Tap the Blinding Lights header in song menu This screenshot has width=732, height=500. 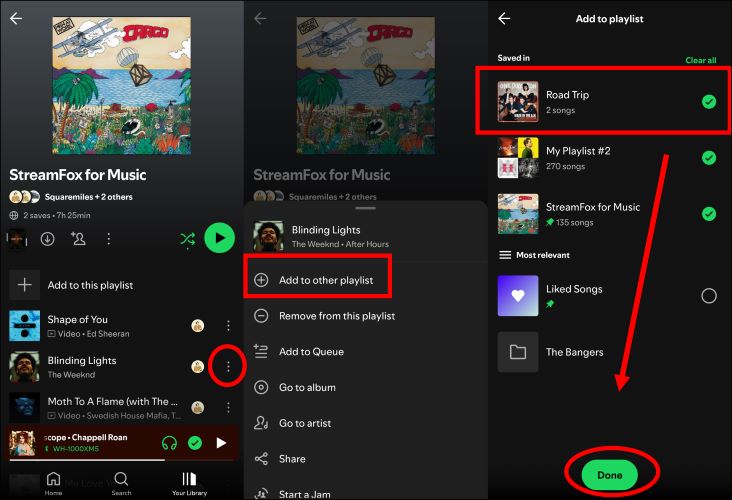coord(366,236)
